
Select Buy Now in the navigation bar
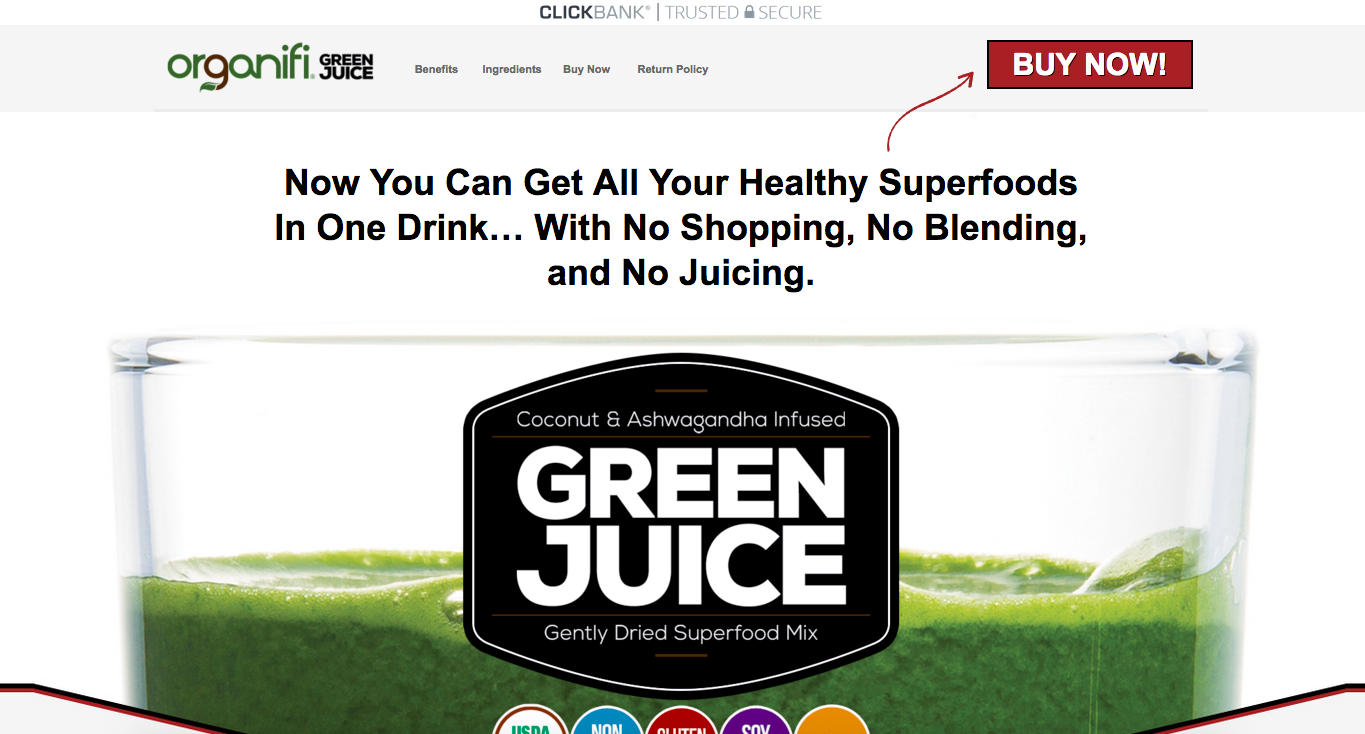click(x=586, y=69)
